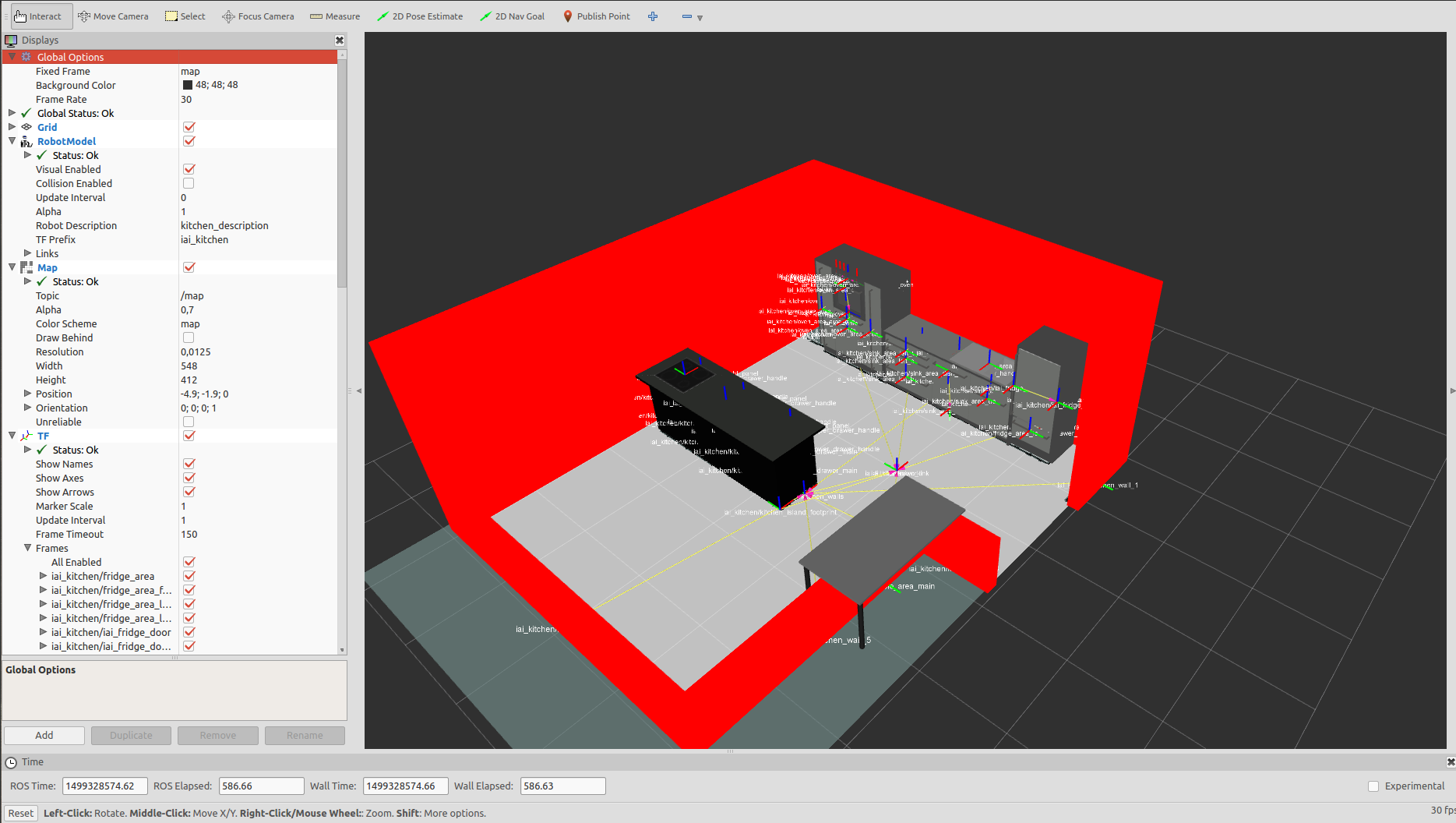Click the Remove button
Viewport: 1456px width, 823px height.
click(217, 735)
